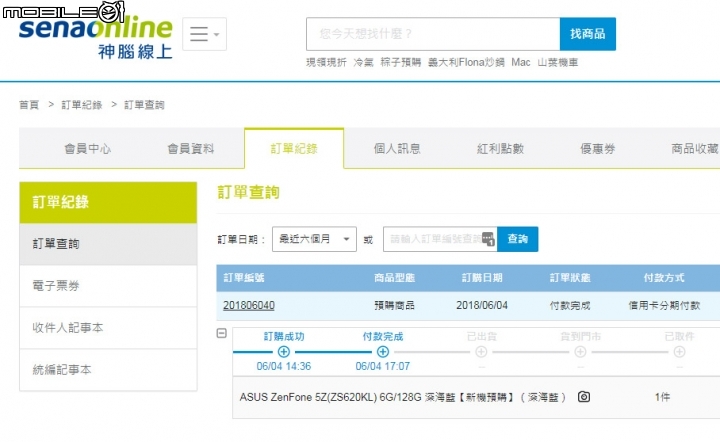
Task: Switch to the 個人訊息 tab
Action: [397, 149]
